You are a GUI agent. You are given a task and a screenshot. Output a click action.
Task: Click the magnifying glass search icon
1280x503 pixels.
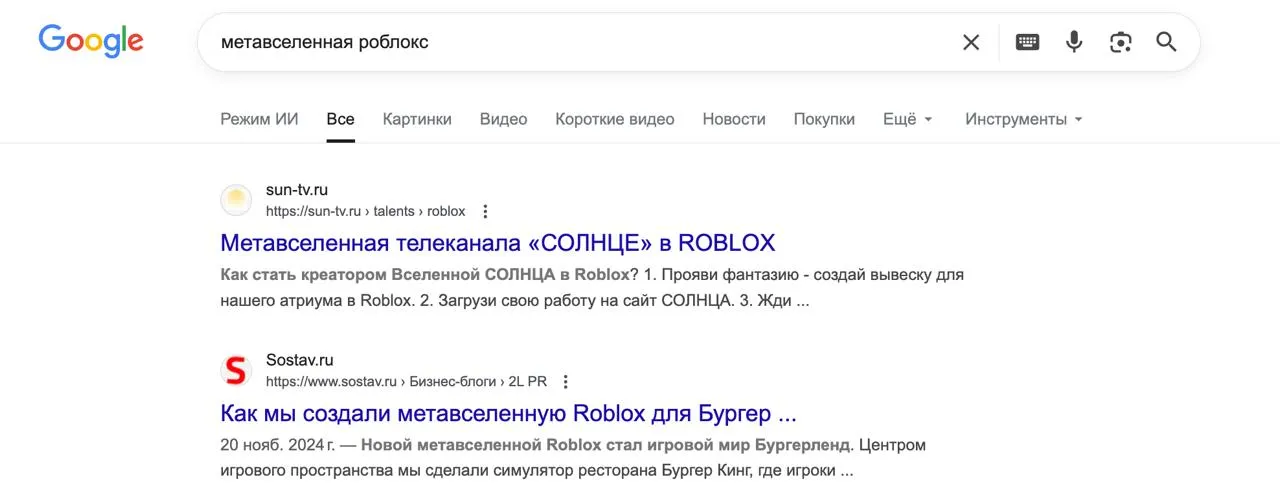1166,42
